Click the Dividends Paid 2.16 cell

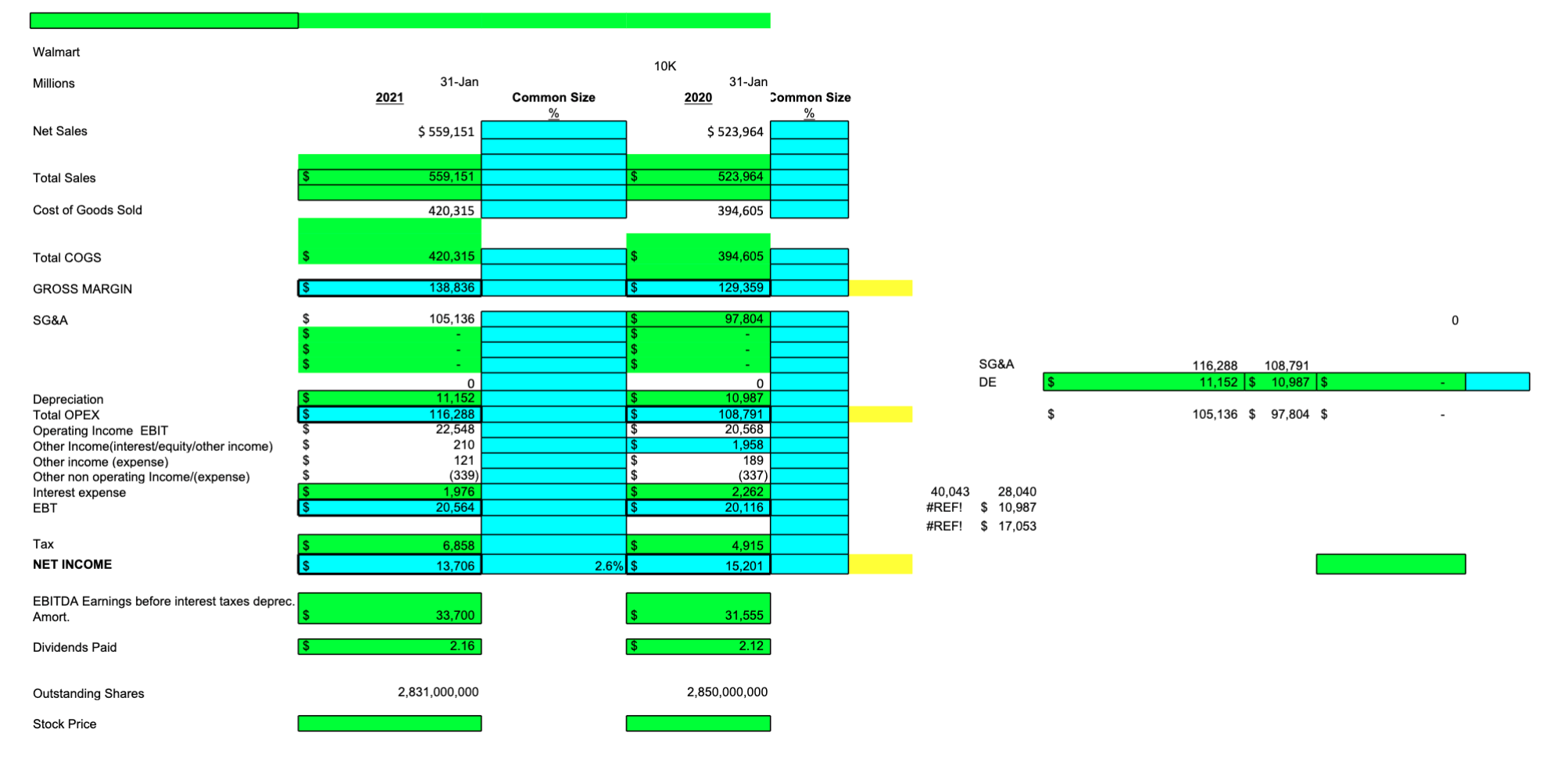coord(388,646)
